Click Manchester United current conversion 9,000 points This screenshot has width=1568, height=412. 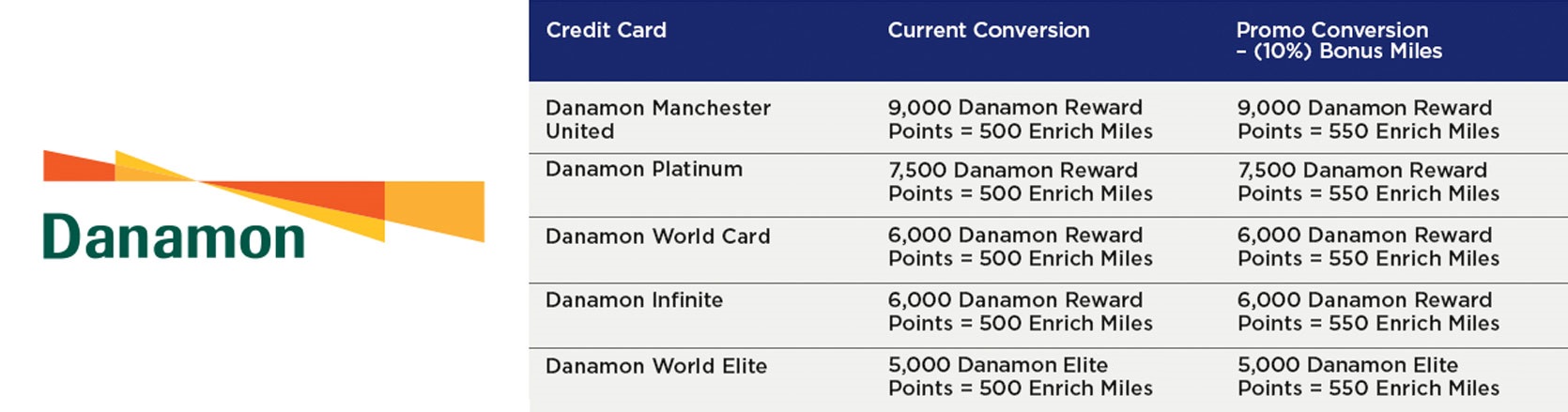coord(1021,119)
